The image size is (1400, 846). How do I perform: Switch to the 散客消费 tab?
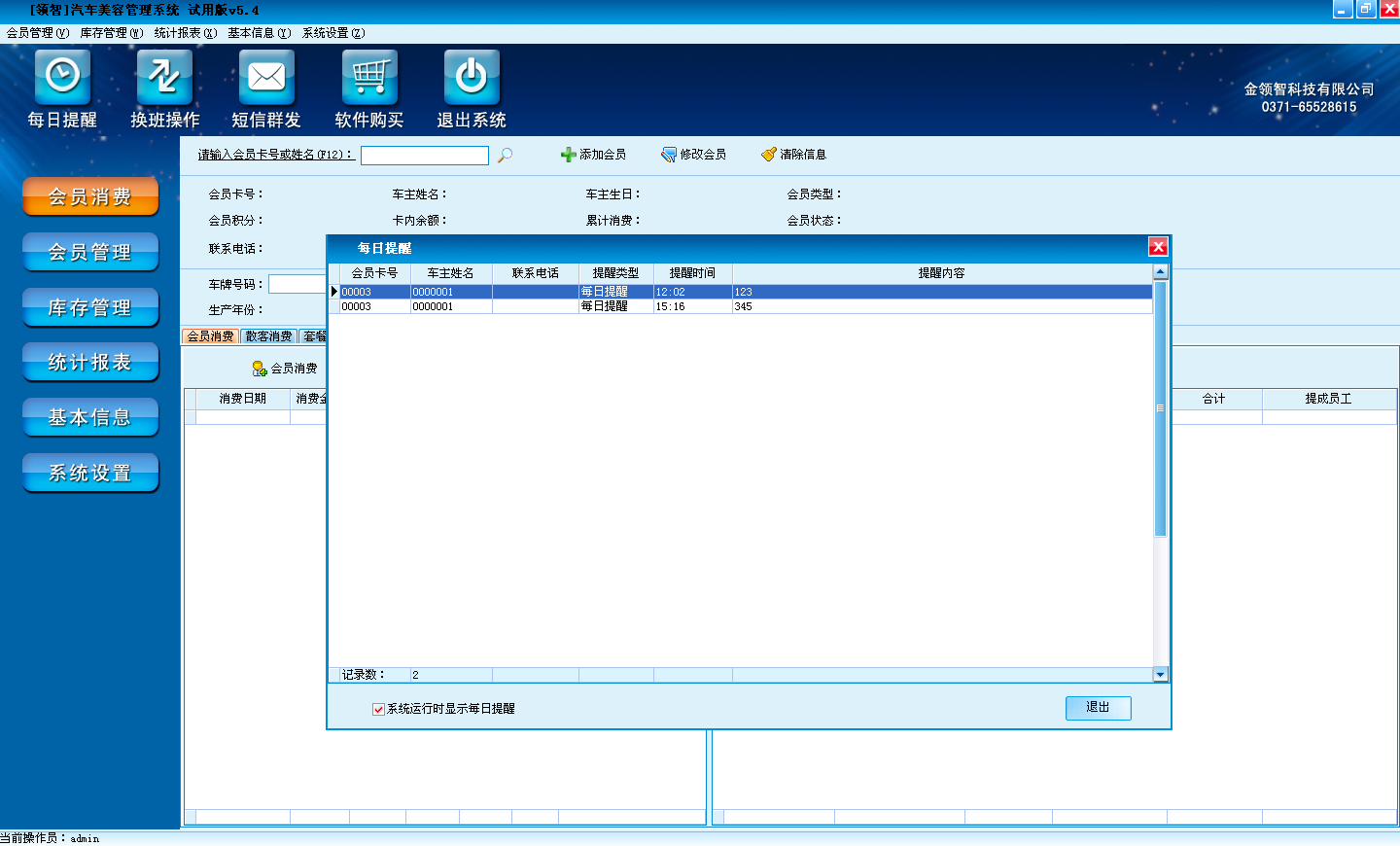268,336
